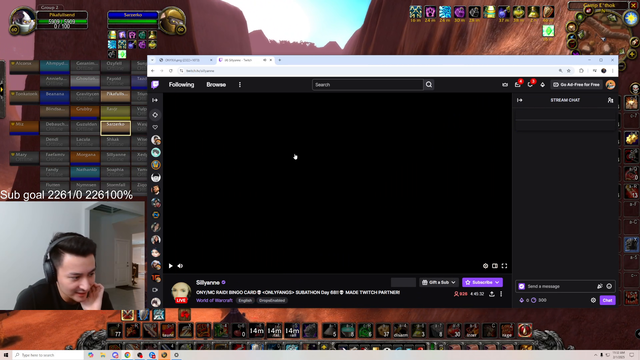Open the Chrome three-dot menu
The height and width of the screenshot is (360, 640).
(x=612, y=71)
